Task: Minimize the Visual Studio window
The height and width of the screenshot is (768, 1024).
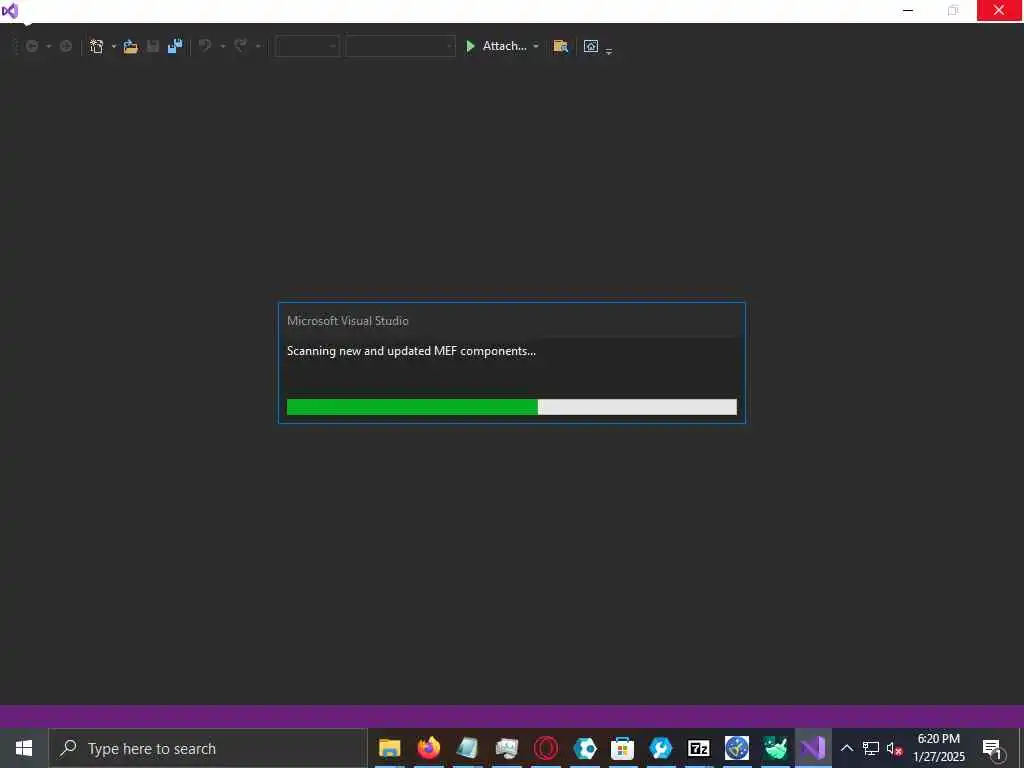Action: 908,10
